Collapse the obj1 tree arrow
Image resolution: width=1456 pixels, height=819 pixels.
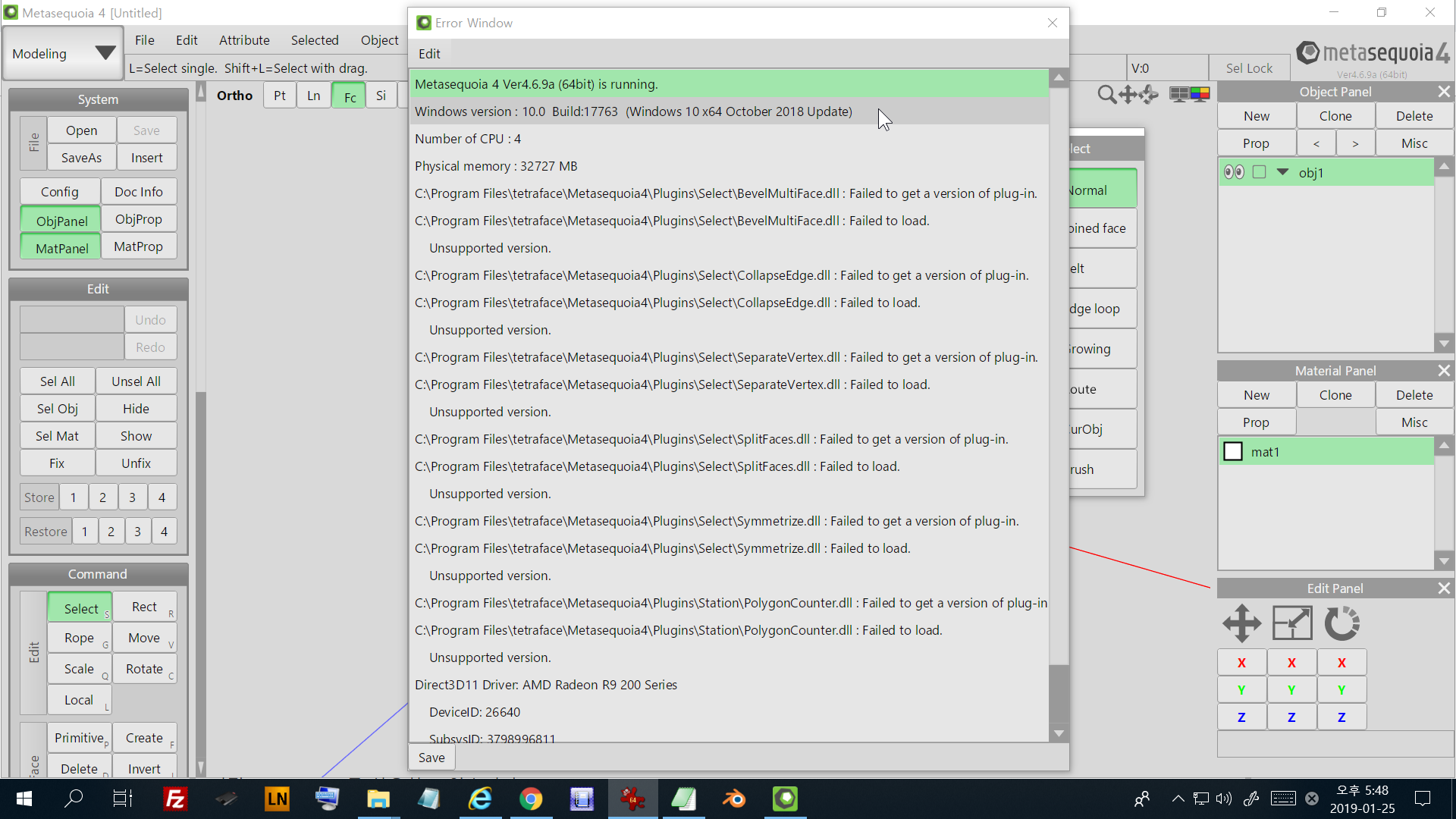click(x=1282, y=172)
